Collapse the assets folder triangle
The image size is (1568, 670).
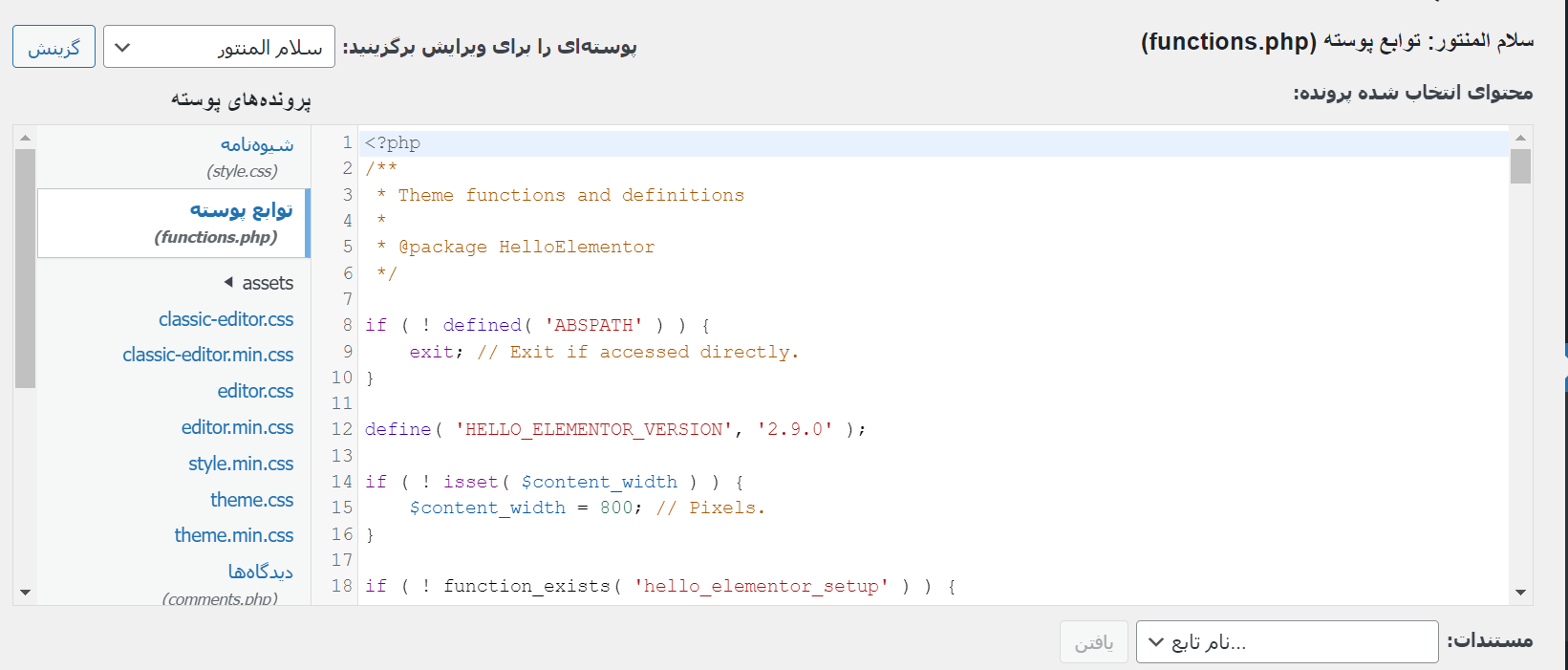point(228,282)
